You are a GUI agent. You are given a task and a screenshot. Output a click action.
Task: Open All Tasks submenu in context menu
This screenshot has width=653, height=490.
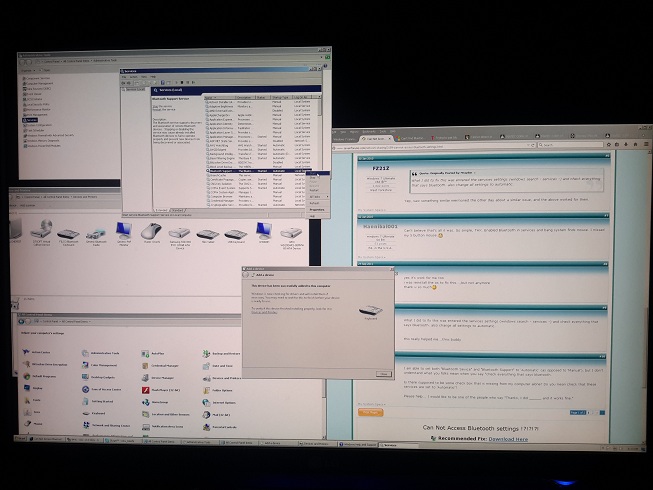tap(318, 196)
